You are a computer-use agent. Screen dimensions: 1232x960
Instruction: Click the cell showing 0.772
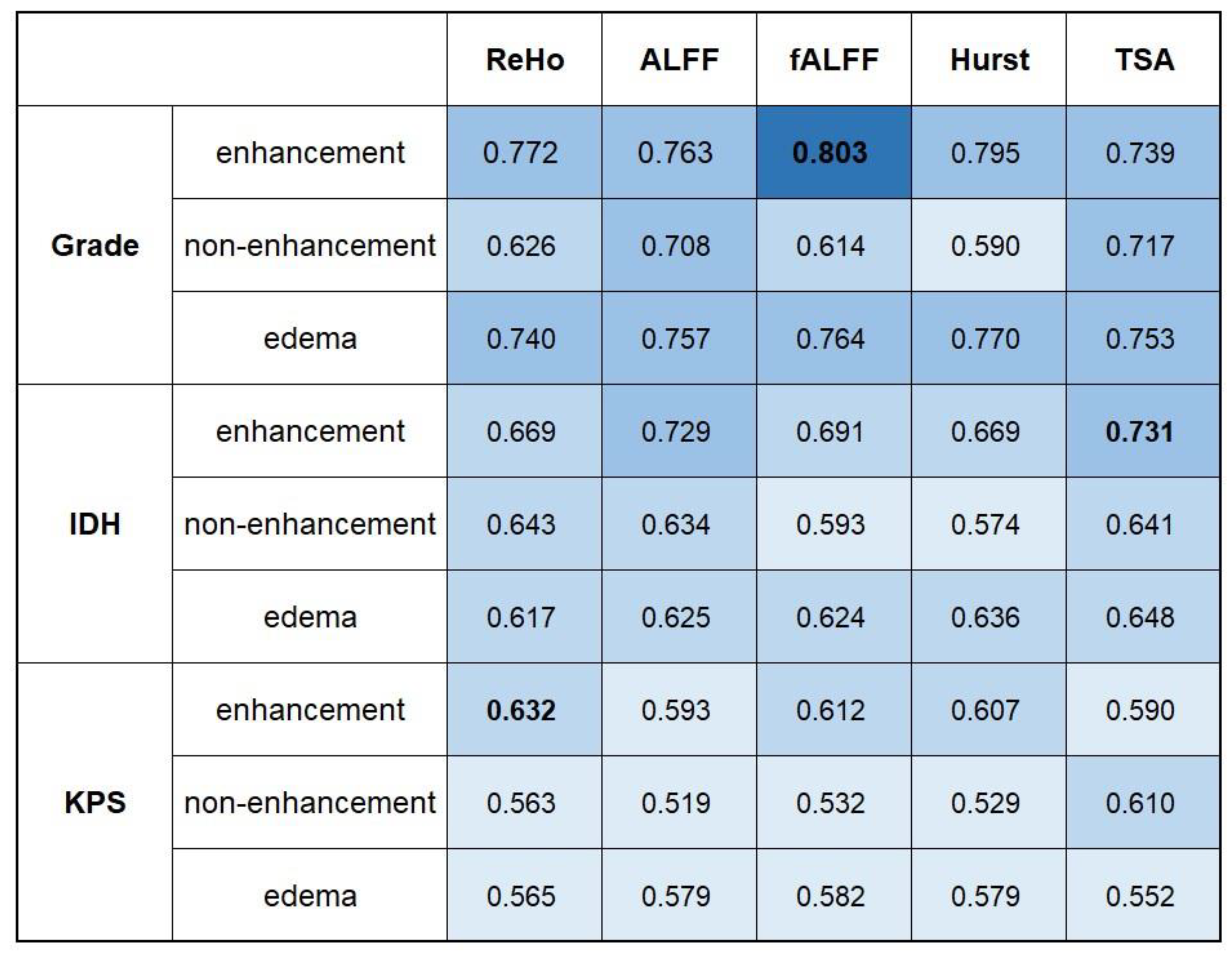coord(521,153)
